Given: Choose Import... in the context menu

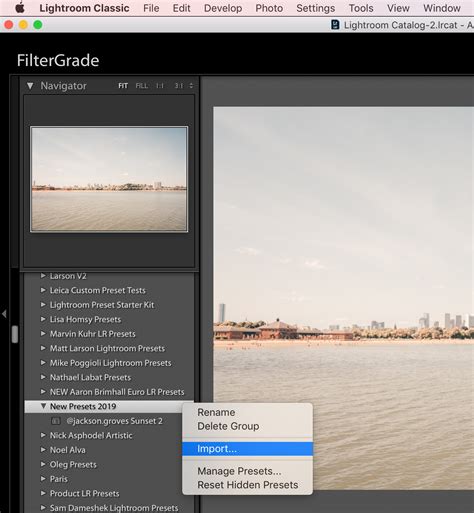Looking at the screenshot, I should 247,449.
